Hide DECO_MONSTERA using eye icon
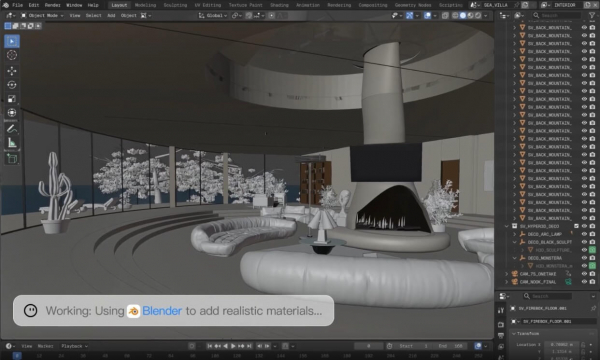This screenshot has height=360, width=600. tap(584, 258)
